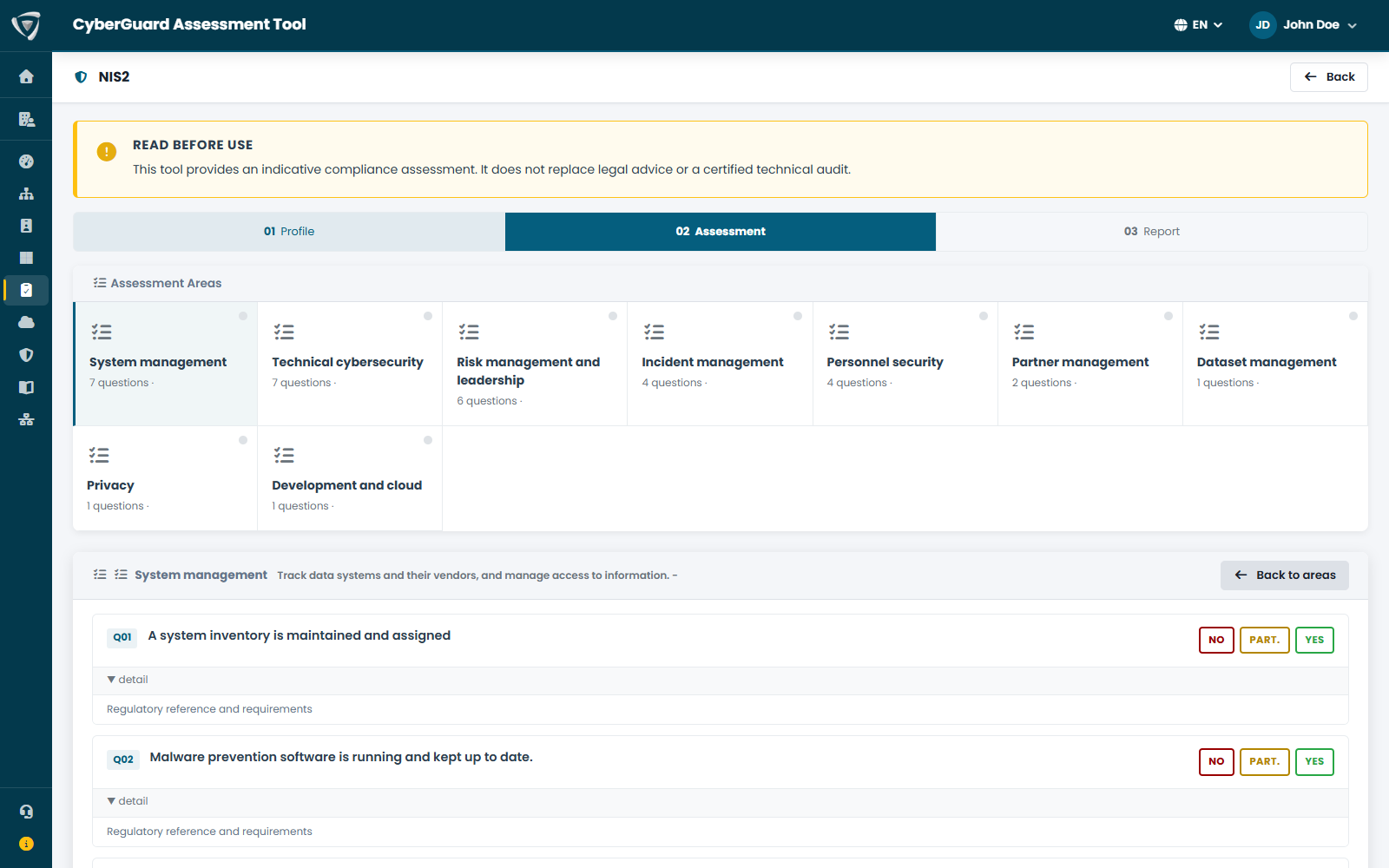Select the Dataset management area card

tap(1275, 364)
